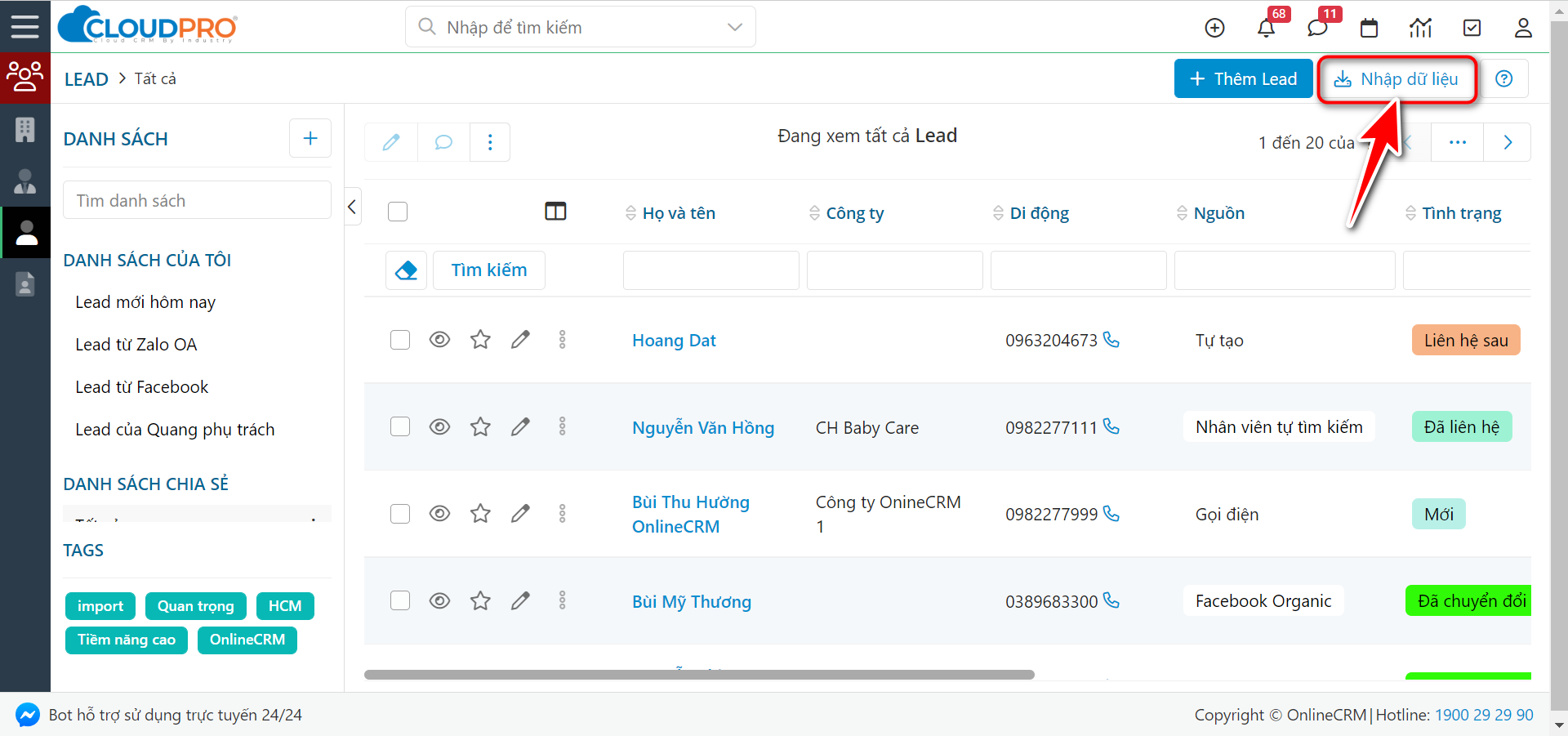Click the mass edit pencil icon
1568x736 pixels.
(x=391, y=142)
